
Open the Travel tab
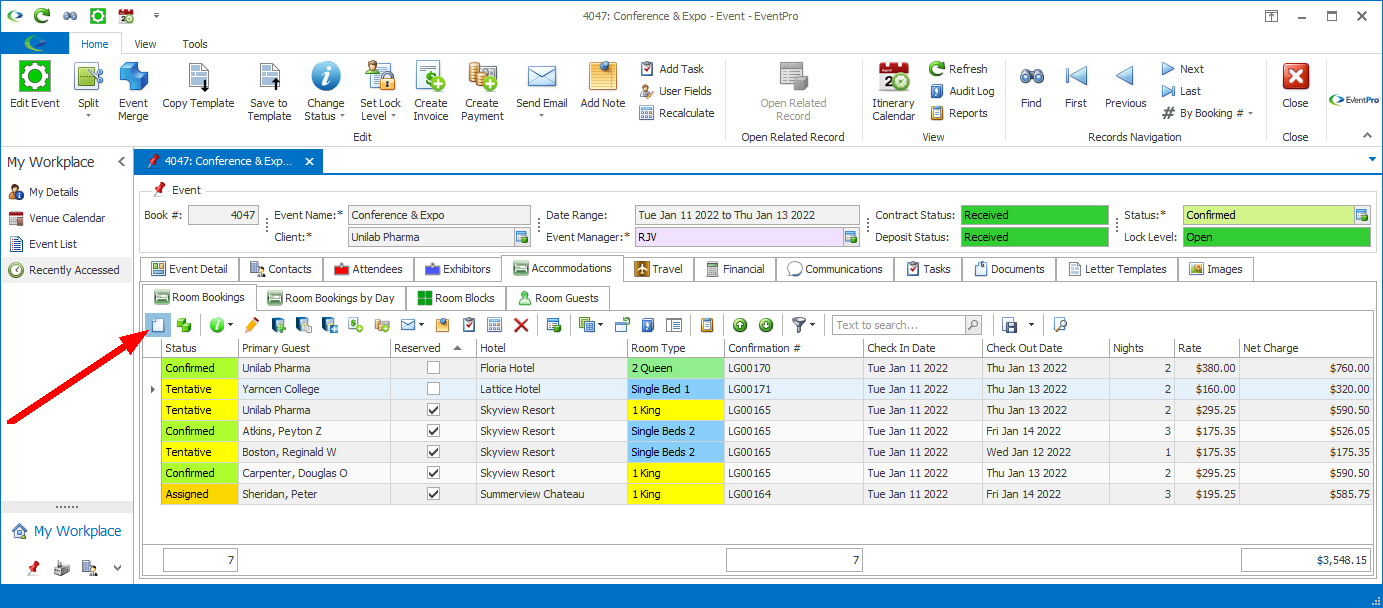(659, 269)
